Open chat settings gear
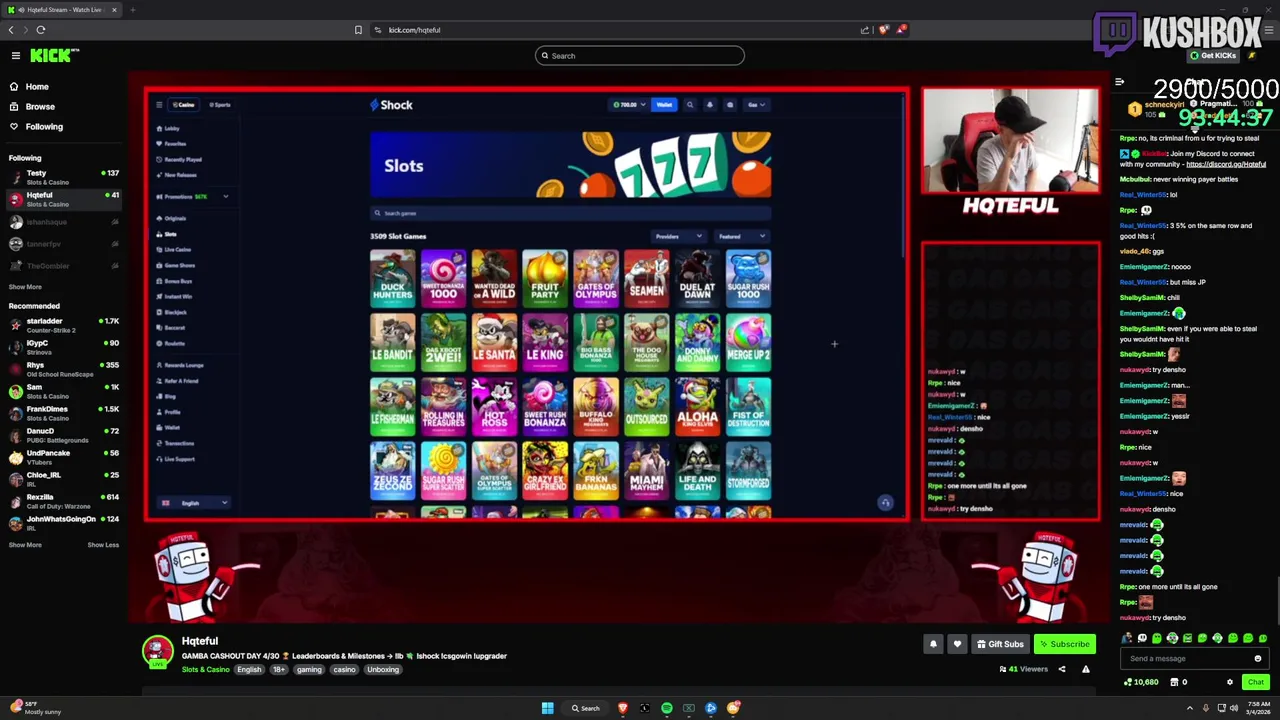This screenshot has width=1280, height=720. [x=1230, y=682]
